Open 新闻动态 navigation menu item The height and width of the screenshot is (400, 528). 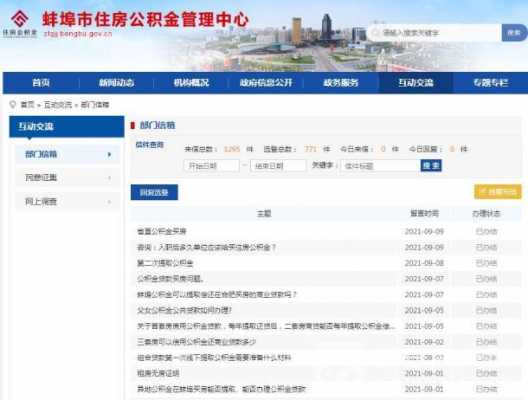tap(117, 83)
